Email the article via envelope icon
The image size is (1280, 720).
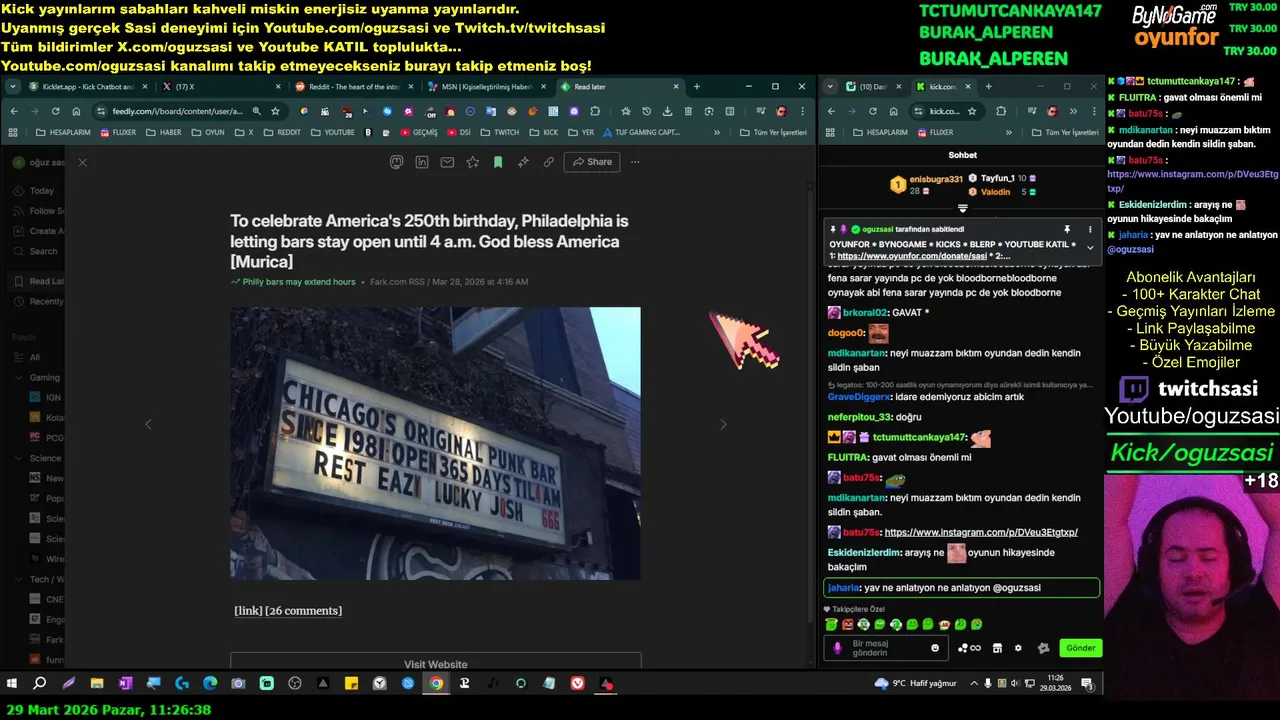click(x=447, y=162)
